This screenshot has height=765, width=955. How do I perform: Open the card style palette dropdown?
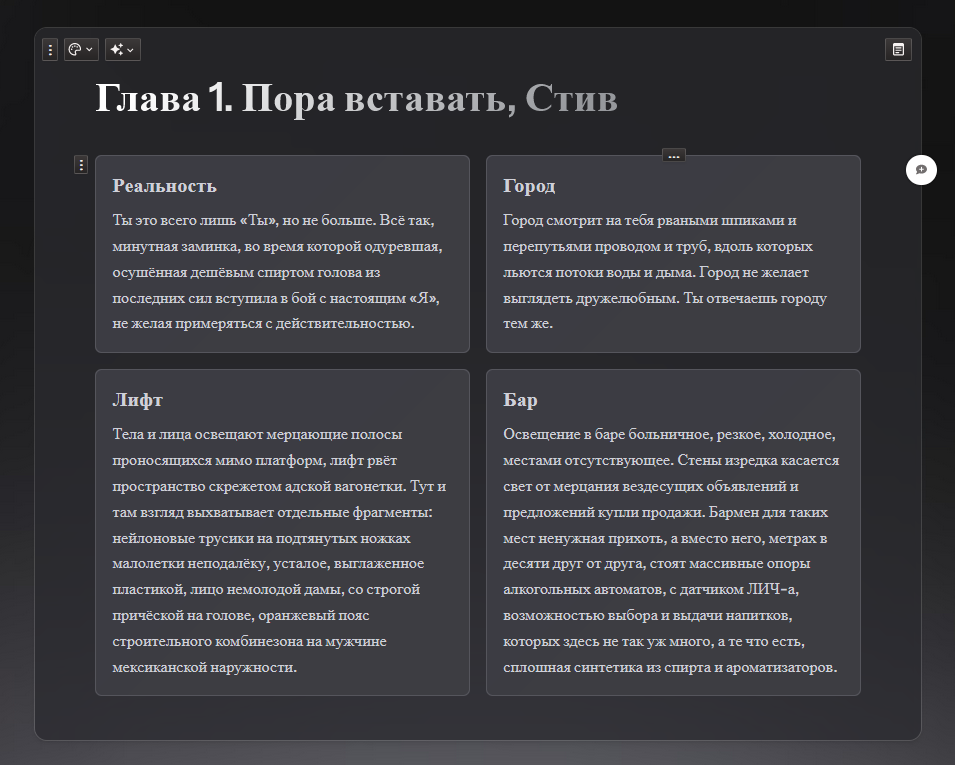(81, 49)
